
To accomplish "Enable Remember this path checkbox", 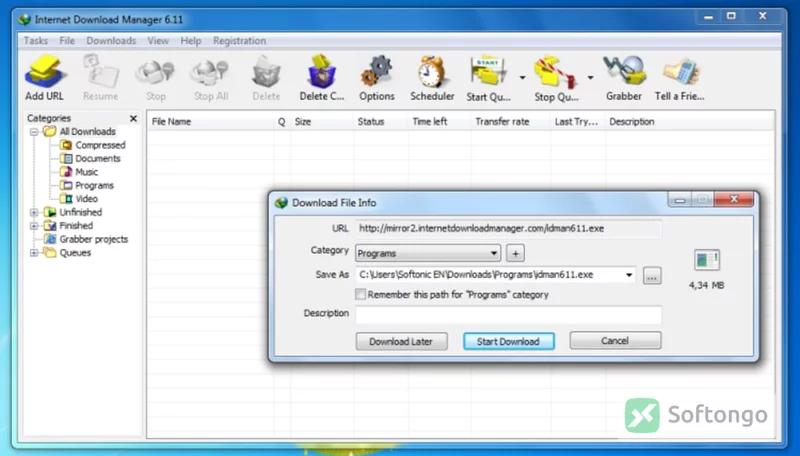I will click(x=361, y=294).
